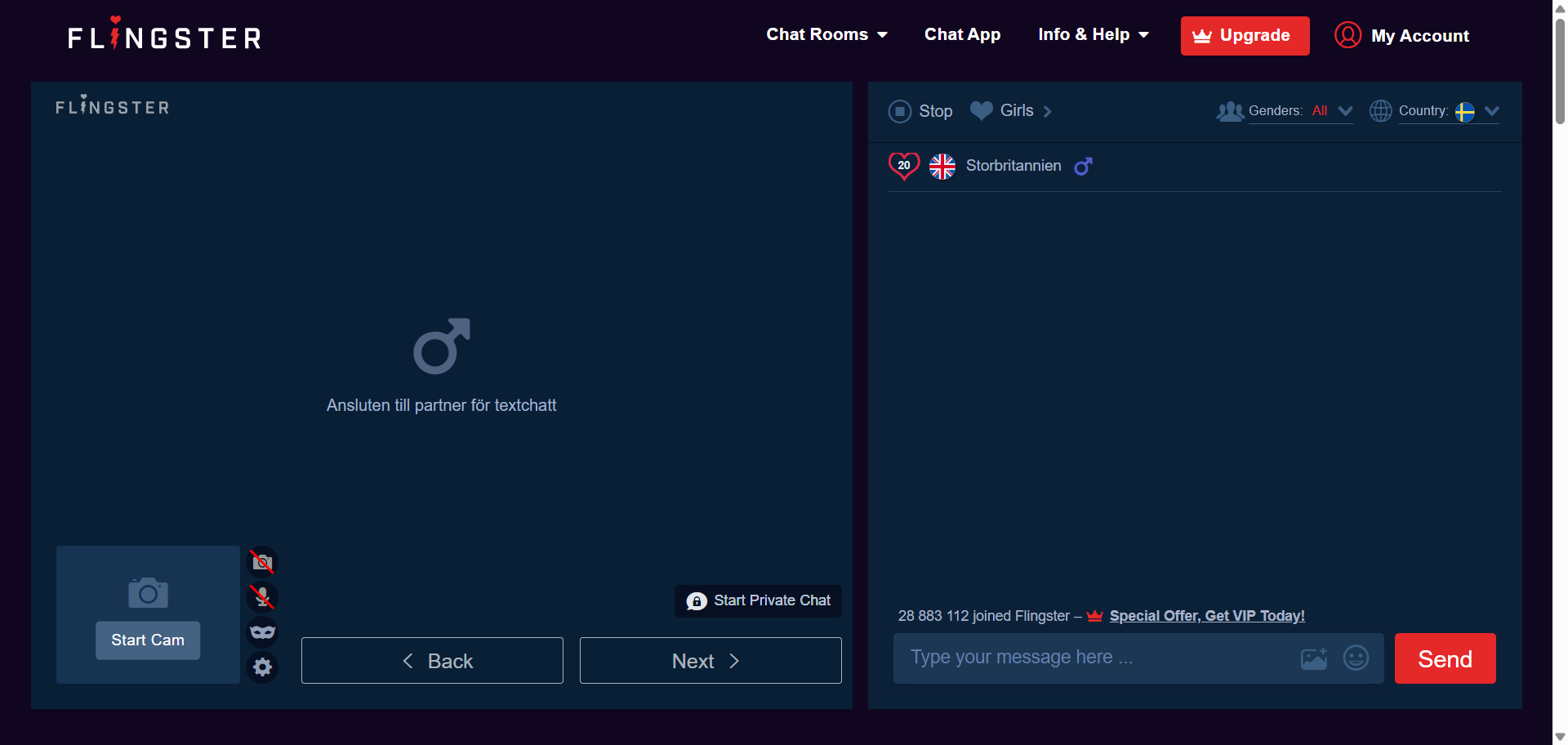Viewport: 1568px width, 745px height.
Task: Mute the microphone icon
Action: [x=262, y=597]
